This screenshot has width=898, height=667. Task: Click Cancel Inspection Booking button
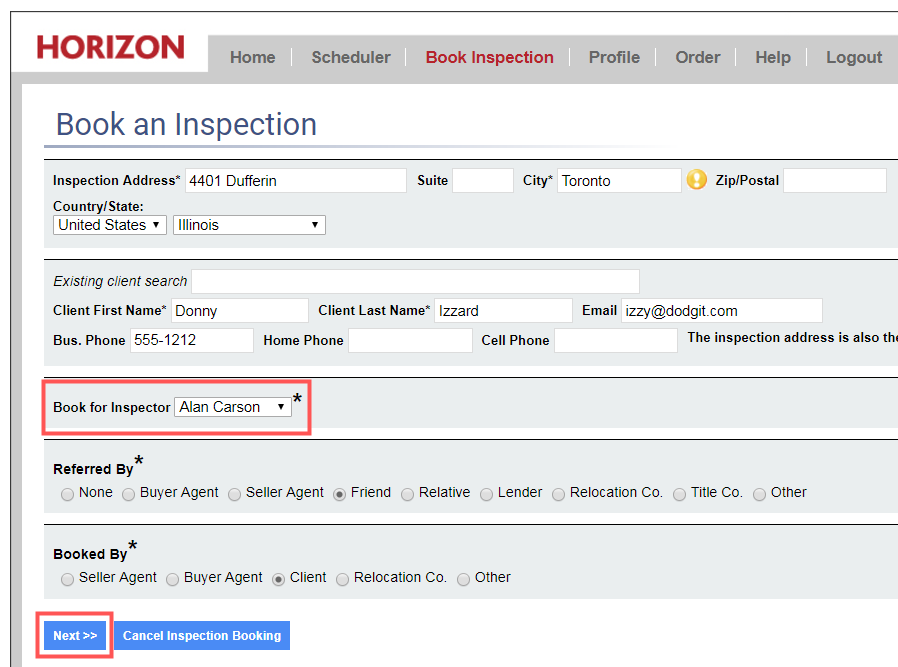[x=202, y=636]
